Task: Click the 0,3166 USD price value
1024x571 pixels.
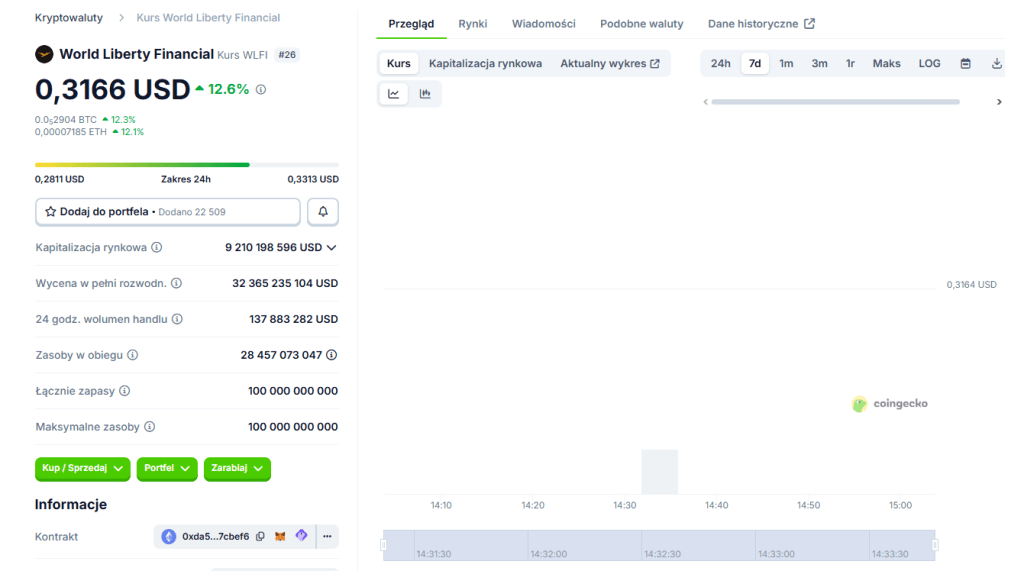Action: 112,90
